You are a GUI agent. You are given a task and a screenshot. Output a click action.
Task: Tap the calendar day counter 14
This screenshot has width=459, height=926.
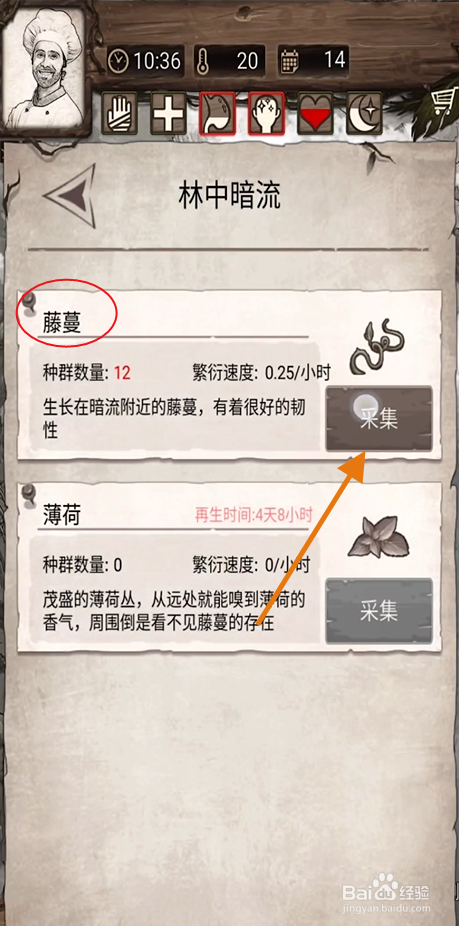(314, 60)
